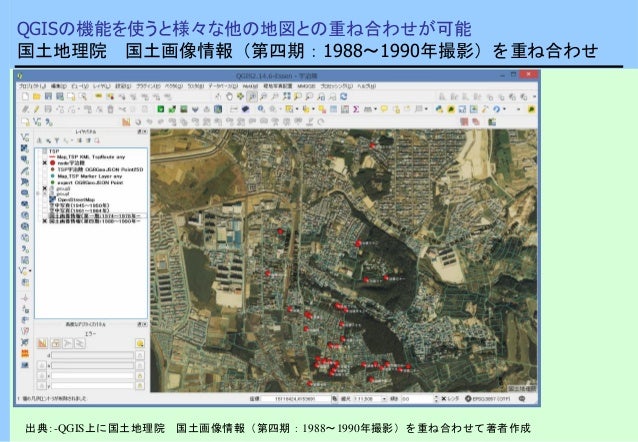Open the ヘルプ menu
The height and width of the screenshot is (442, 638).
pyautogui.click(x=366, y=86)
